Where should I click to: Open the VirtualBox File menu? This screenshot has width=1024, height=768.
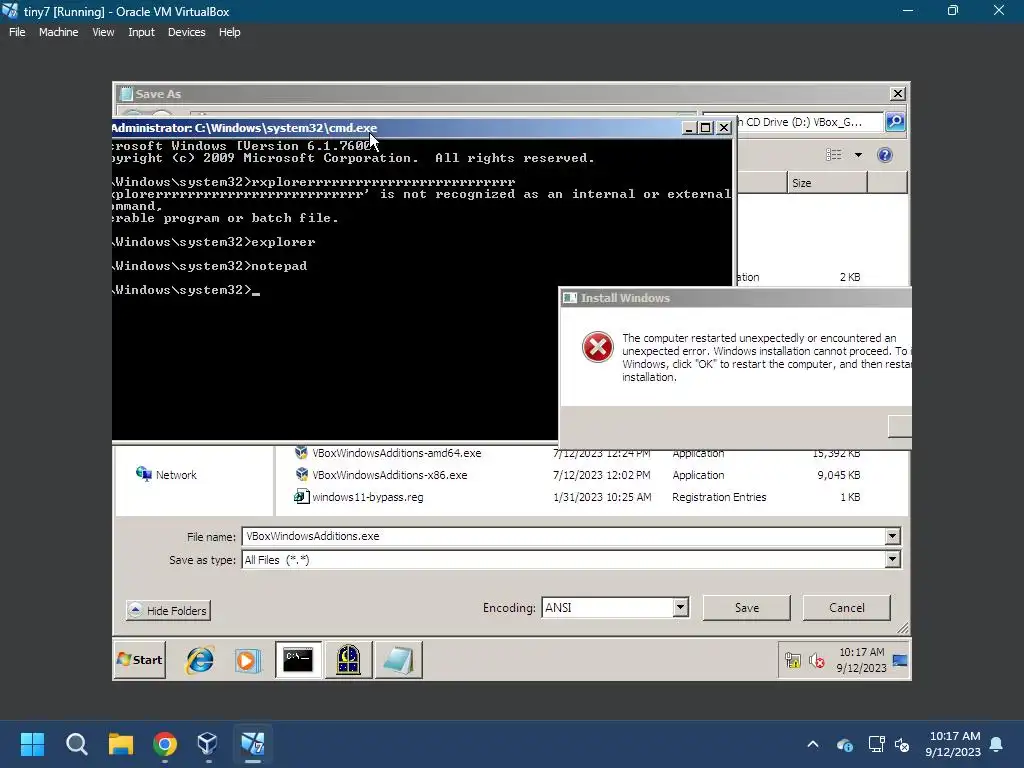17,32
